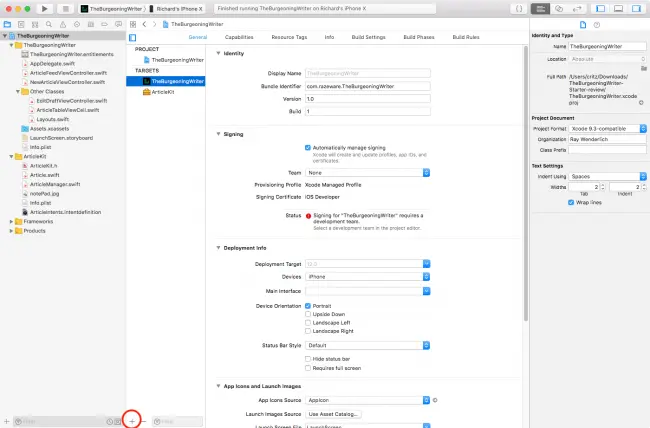Switch to the Info tab
The width and height of the screenshot is (650, 428).
click(x=329, y=37)
